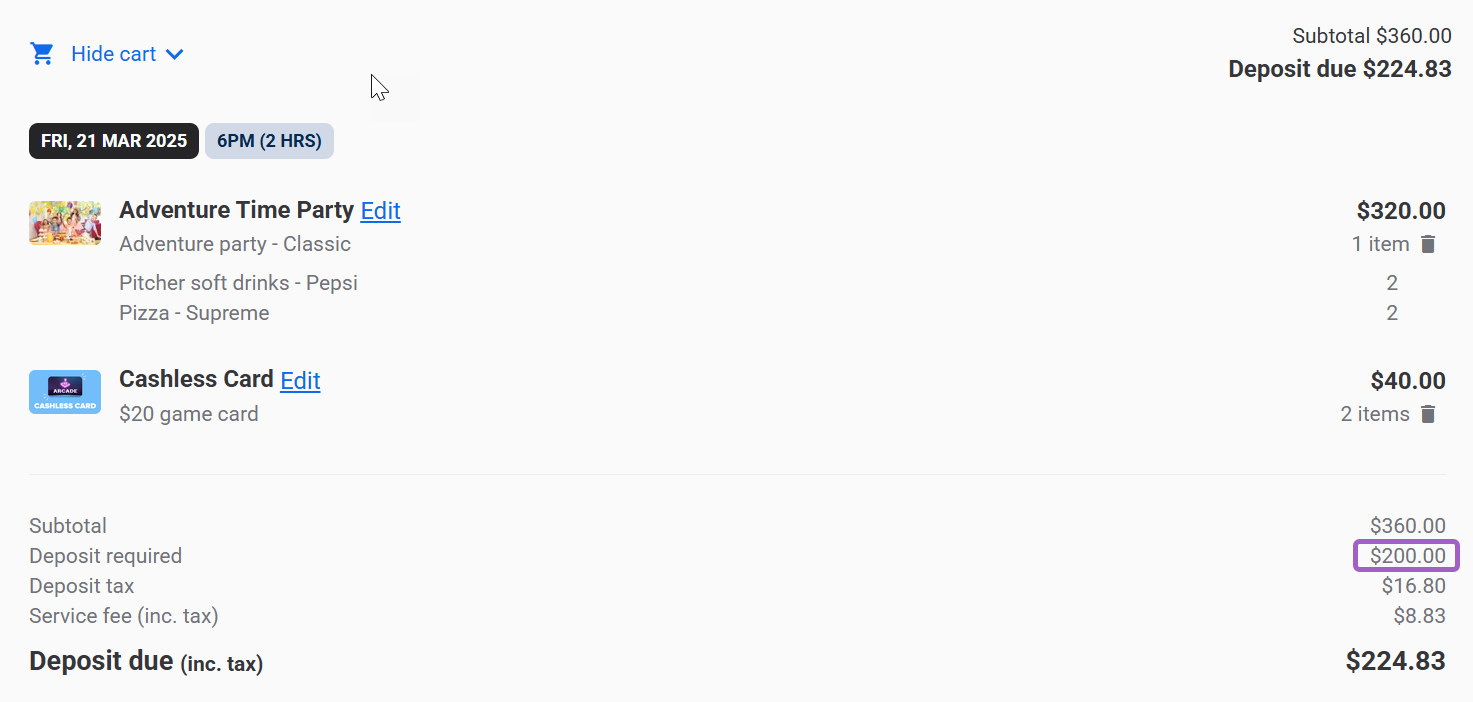Select the 6PM (2 HRS) time badge
1473x702 pixels.
pos(269,141)
